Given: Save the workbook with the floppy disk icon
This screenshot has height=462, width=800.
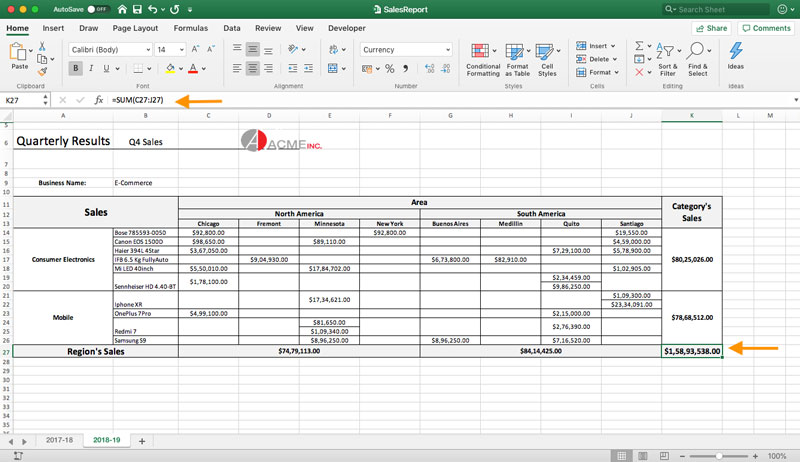Looking at the screenshot, I should tap(137, 9).
